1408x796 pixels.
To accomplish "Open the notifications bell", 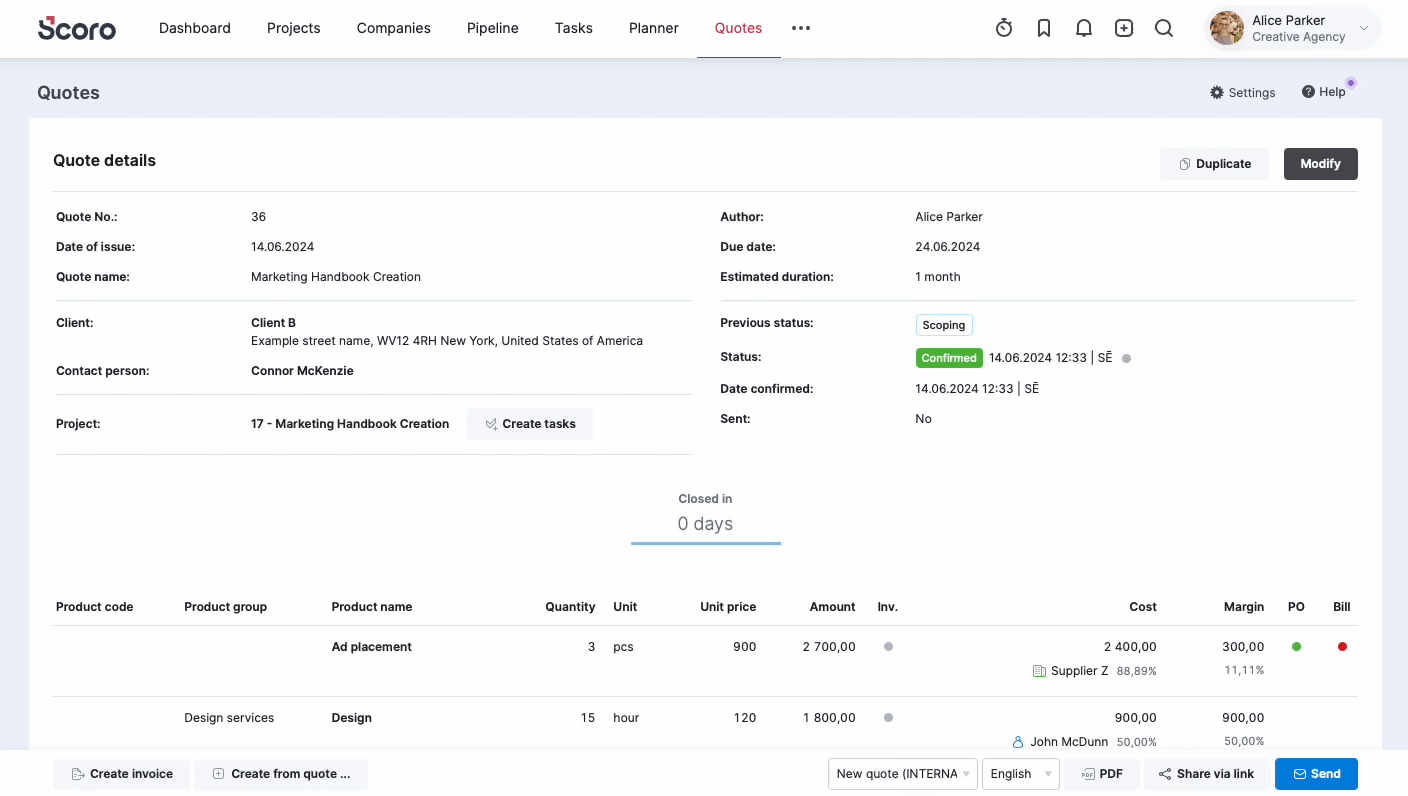I will coord(1084,28).
